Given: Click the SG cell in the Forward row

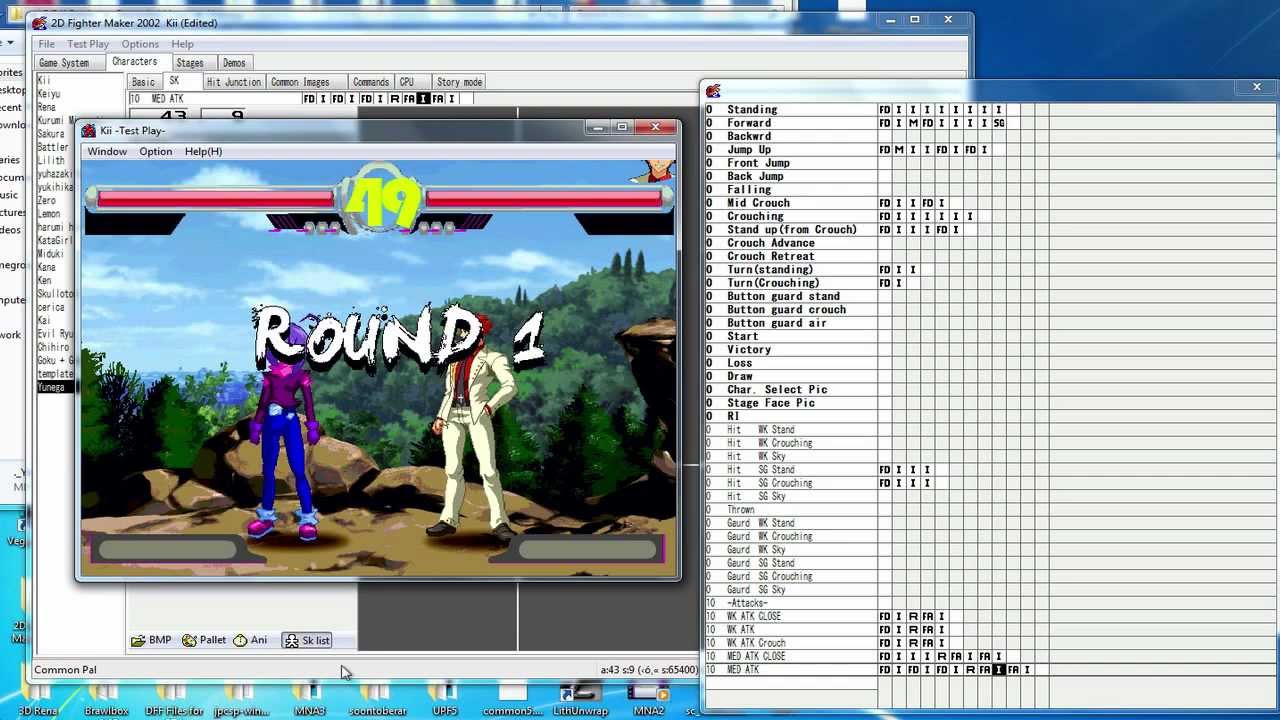Looking at the screenshot, I should click(999, 123).
